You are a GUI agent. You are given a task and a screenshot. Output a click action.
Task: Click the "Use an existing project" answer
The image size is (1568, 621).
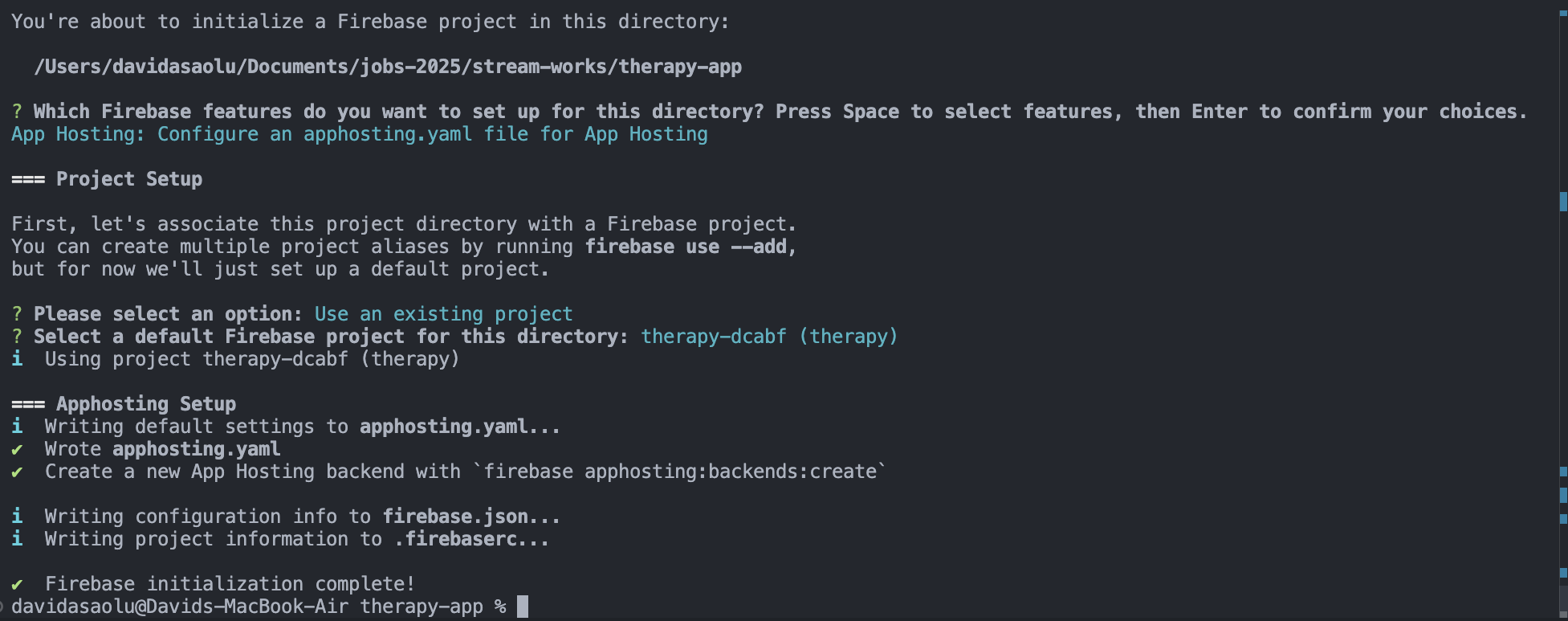coord(443,314)
